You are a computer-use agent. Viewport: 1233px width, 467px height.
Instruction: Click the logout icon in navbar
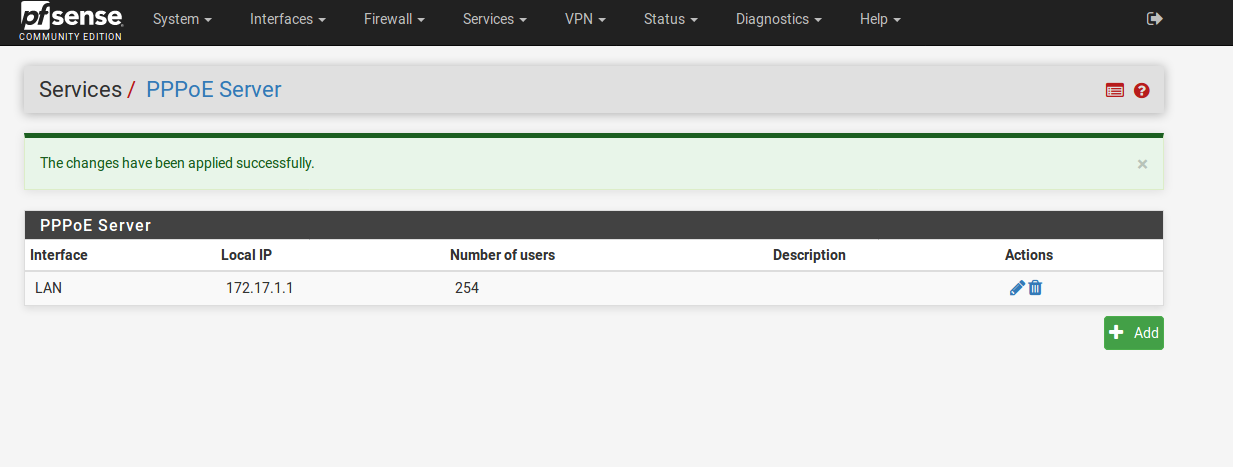tap(1154, 19)
